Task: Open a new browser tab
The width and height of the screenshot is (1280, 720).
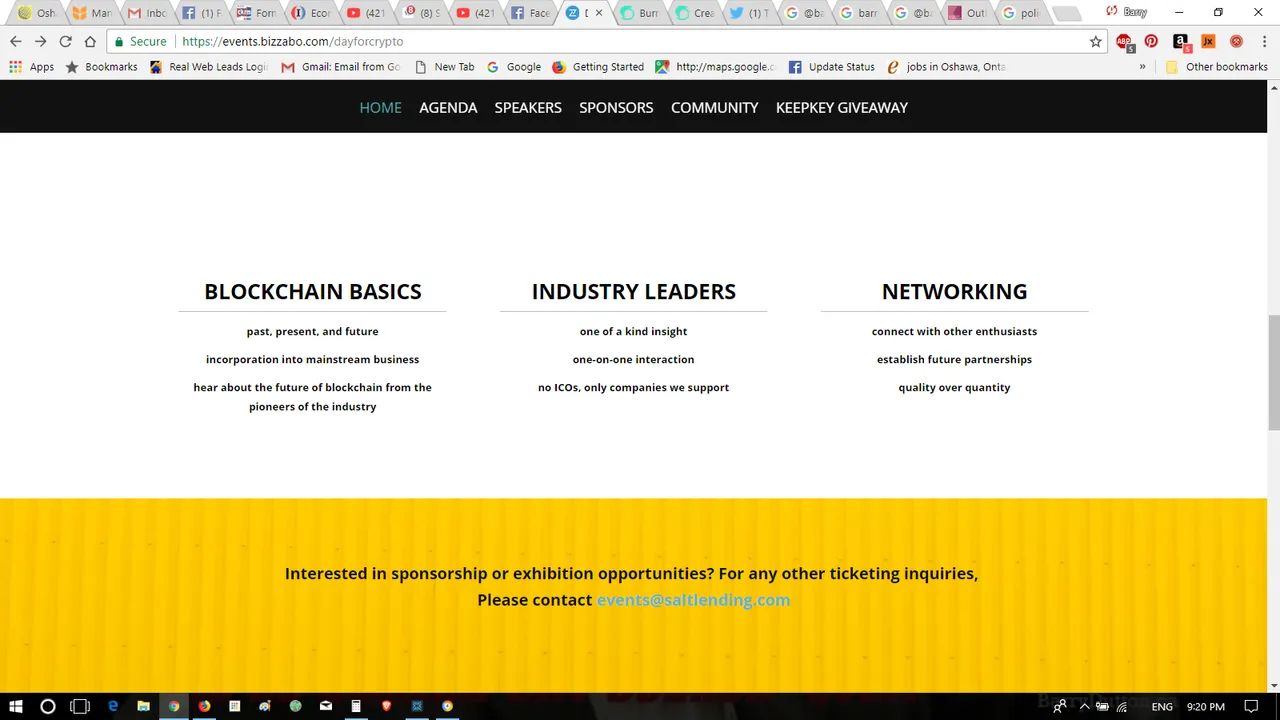Action: pyautogui.click(x=1066, y=13)
